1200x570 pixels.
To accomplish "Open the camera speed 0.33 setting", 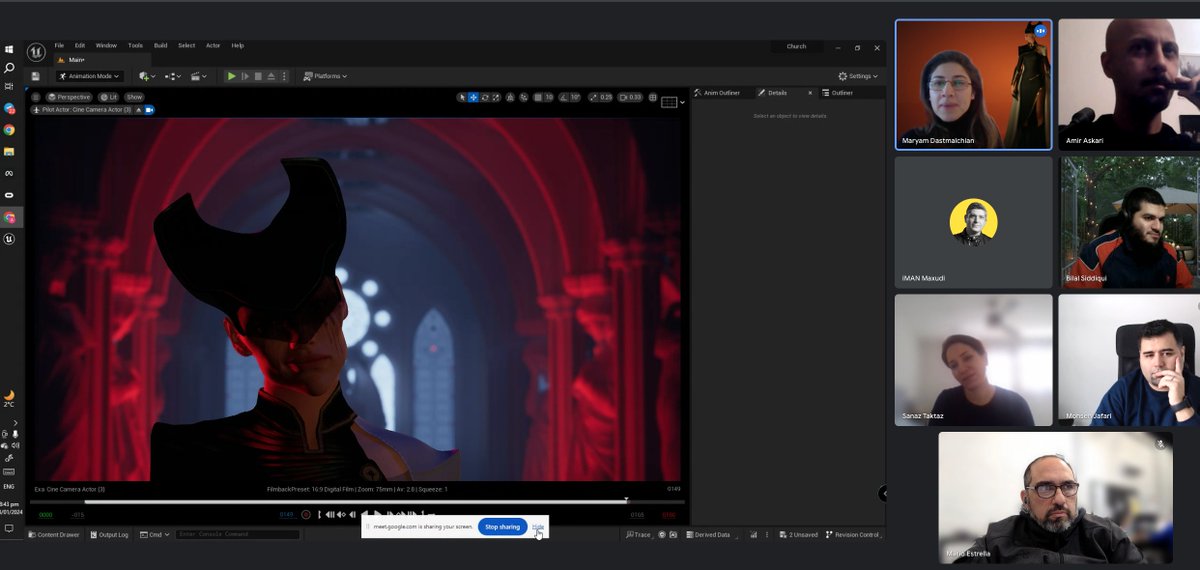I will coord(631,97).
